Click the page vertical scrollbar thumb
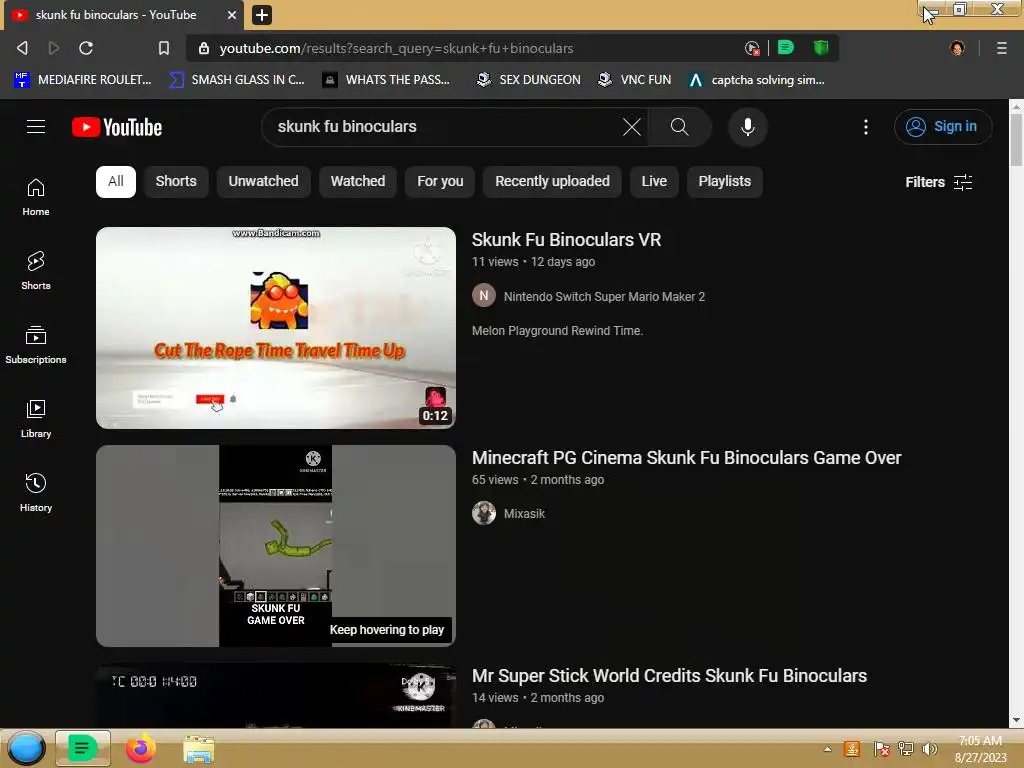 [x=1016, y=140]
